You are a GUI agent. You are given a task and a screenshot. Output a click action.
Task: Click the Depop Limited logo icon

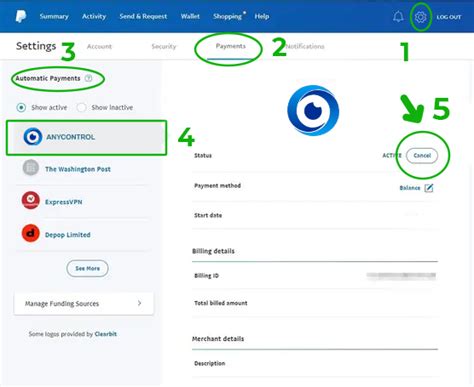[31, 233]
